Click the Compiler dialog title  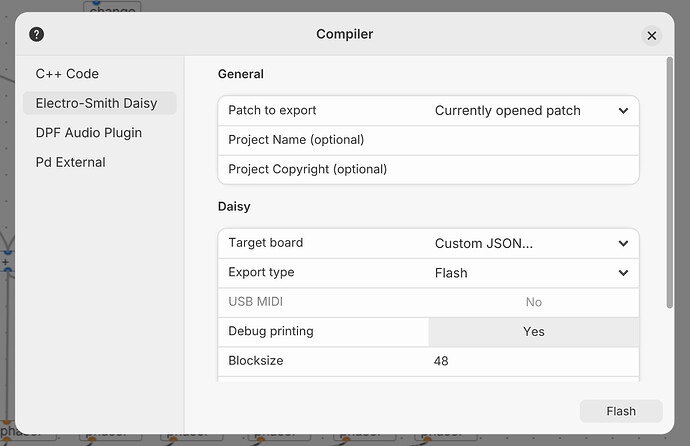(345, 34)
